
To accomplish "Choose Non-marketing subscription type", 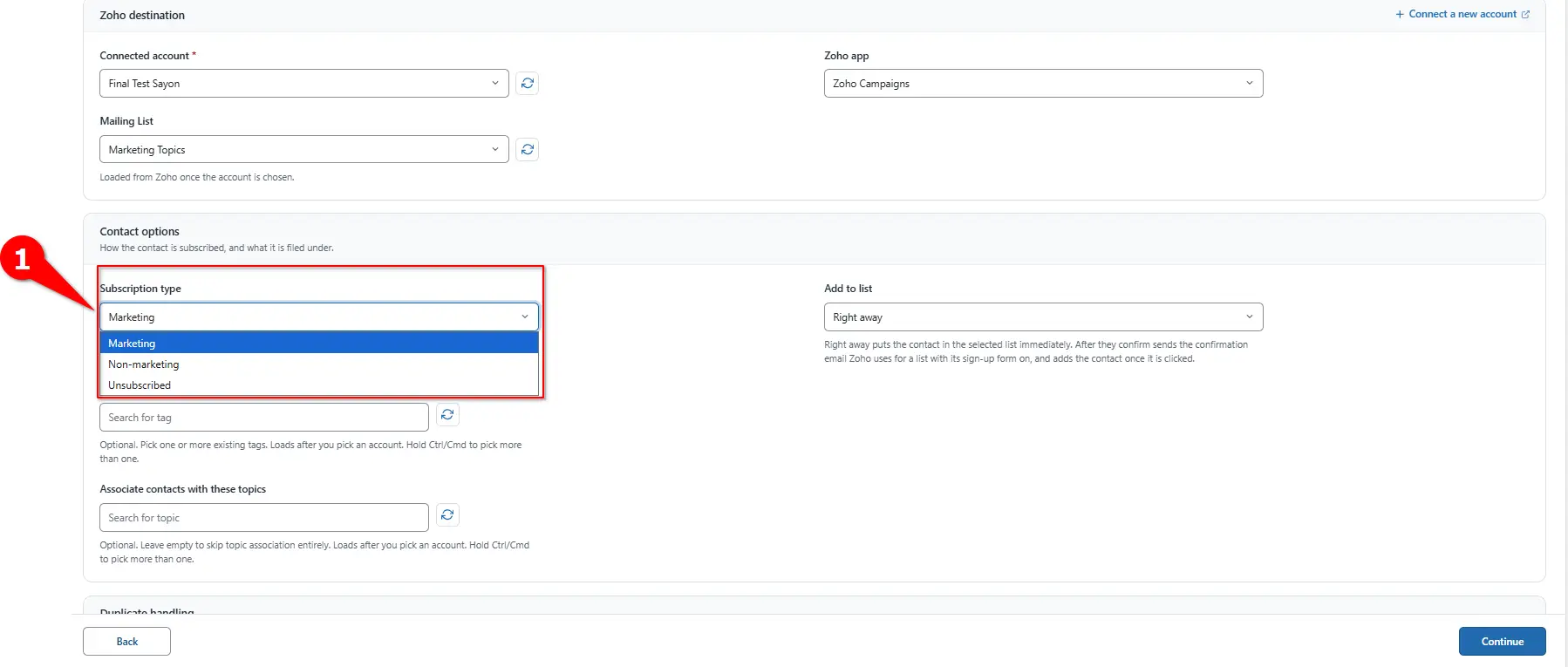I will (x=319, y=364).
